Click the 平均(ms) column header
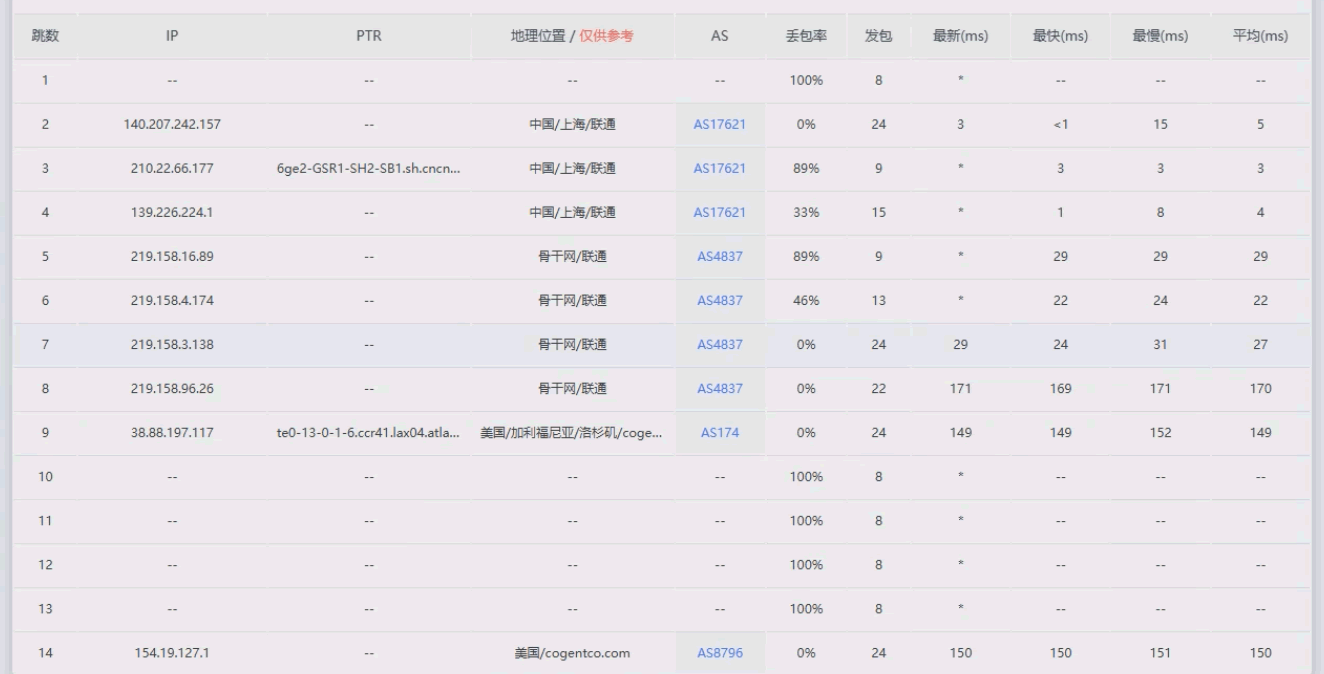 1260,36
